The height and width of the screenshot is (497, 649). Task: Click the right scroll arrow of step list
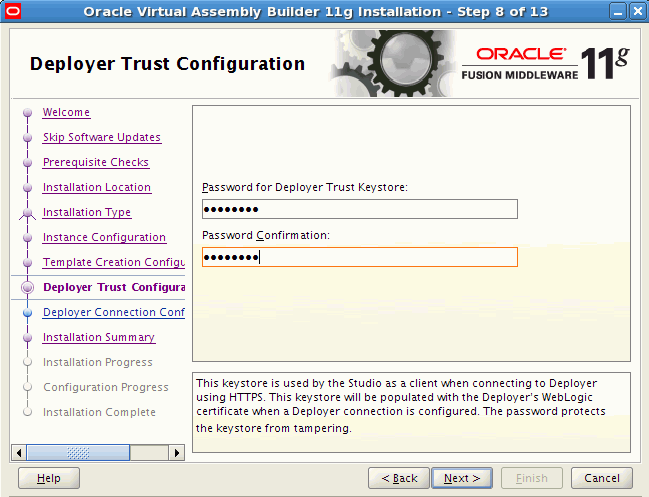177,452
